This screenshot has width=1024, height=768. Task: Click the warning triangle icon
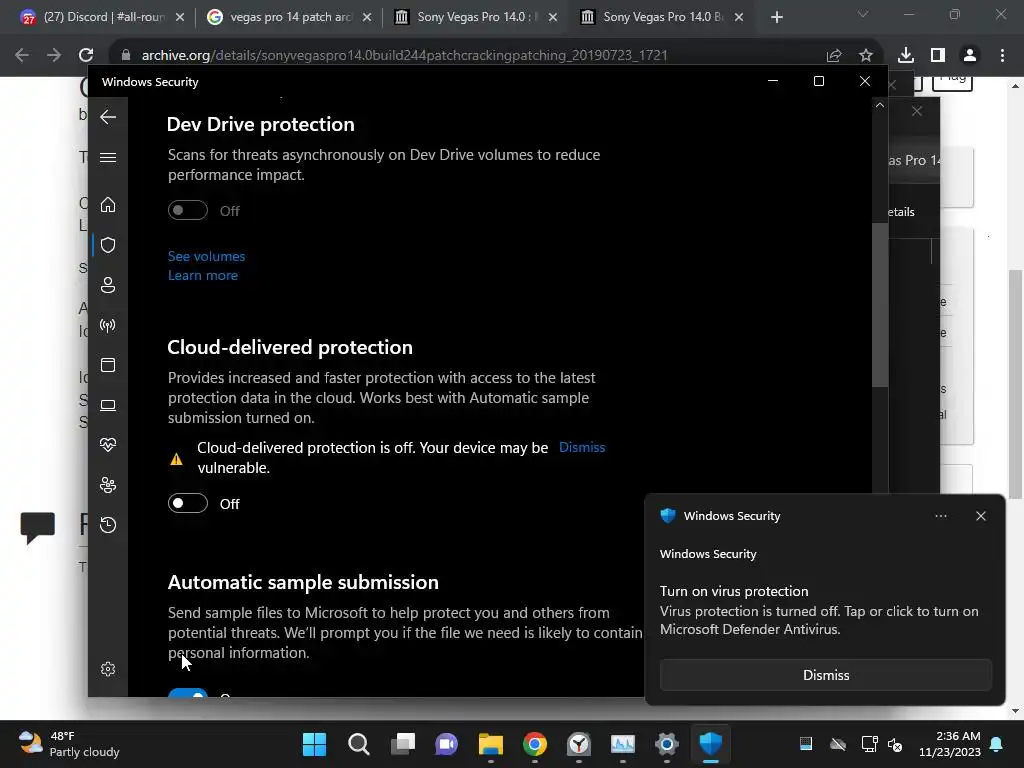click(176, 459)
